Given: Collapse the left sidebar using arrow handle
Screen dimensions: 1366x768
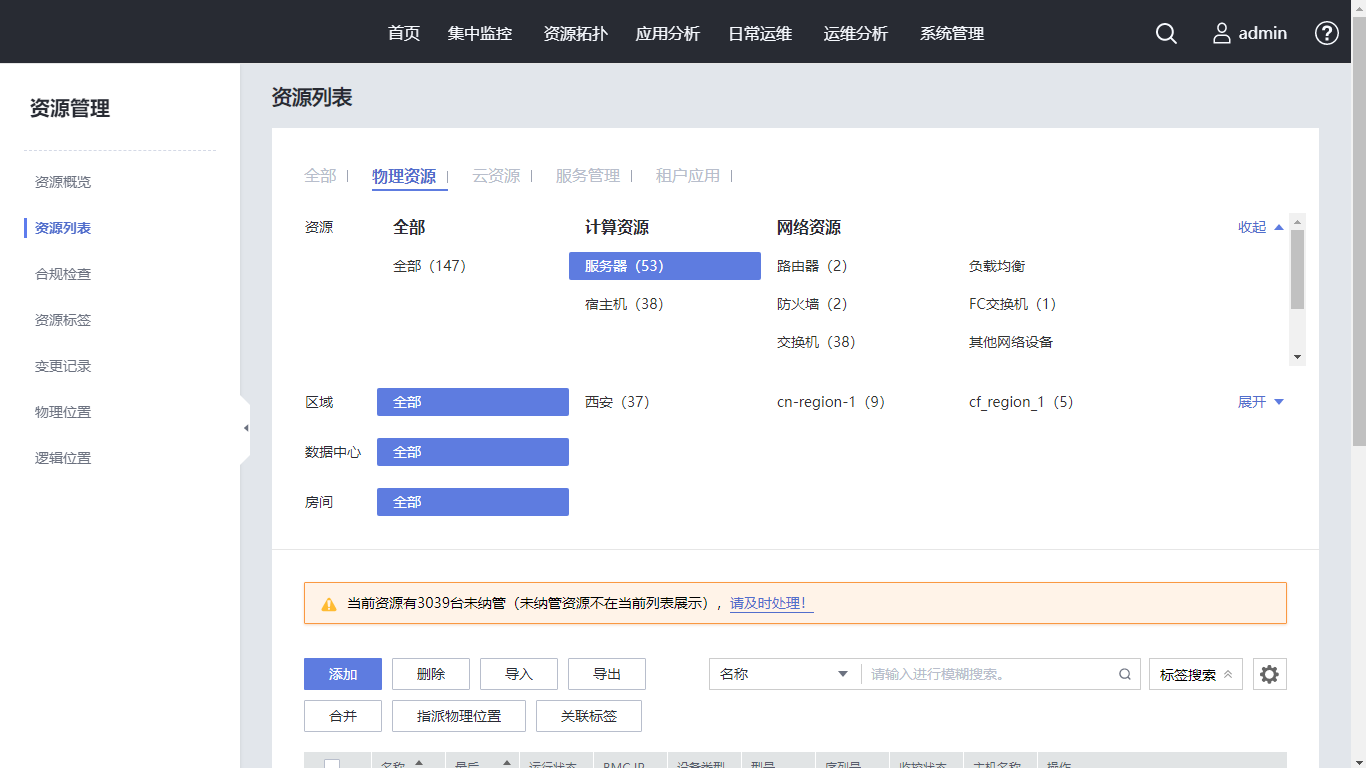Looking at the screenshot, I should 246,428.
